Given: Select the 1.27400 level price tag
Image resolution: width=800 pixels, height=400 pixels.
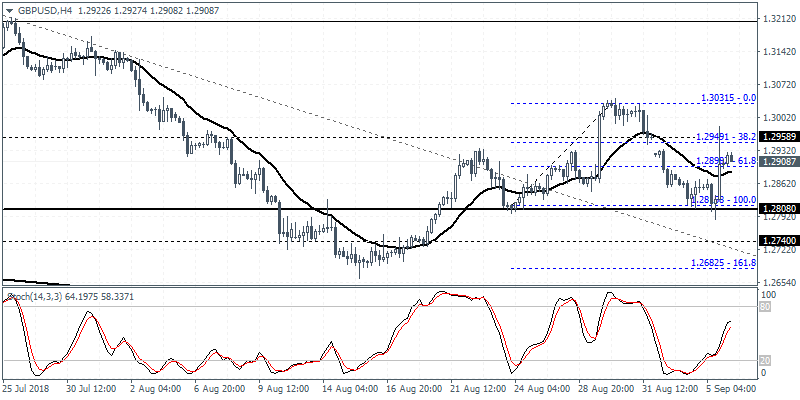Looking at the screenshot, I should tap(778, 241).
